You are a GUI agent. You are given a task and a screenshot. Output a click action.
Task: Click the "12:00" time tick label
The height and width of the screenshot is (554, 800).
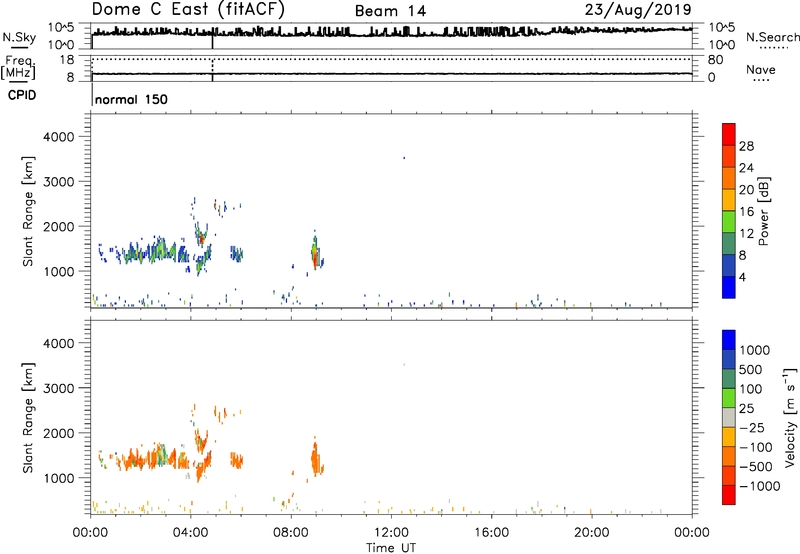(391, 533)
